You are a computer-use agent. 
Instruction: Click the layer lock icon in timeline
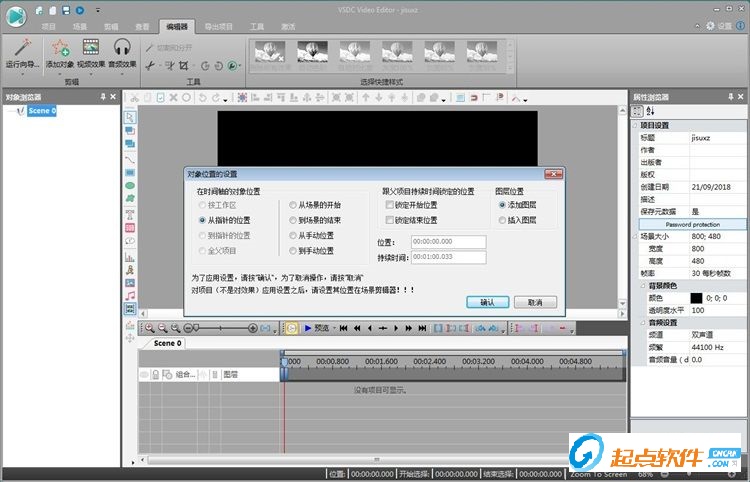[x=155, y=374]
